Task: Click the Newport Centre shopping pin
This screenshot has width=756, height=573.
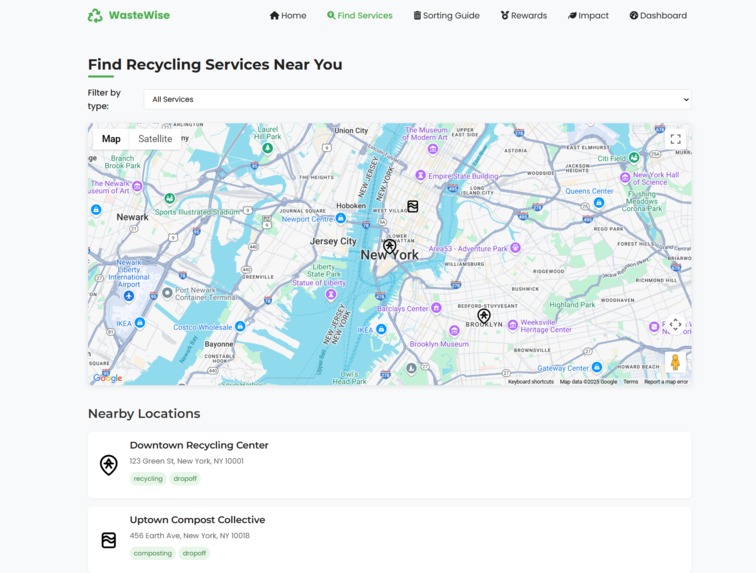Action: 341,218
